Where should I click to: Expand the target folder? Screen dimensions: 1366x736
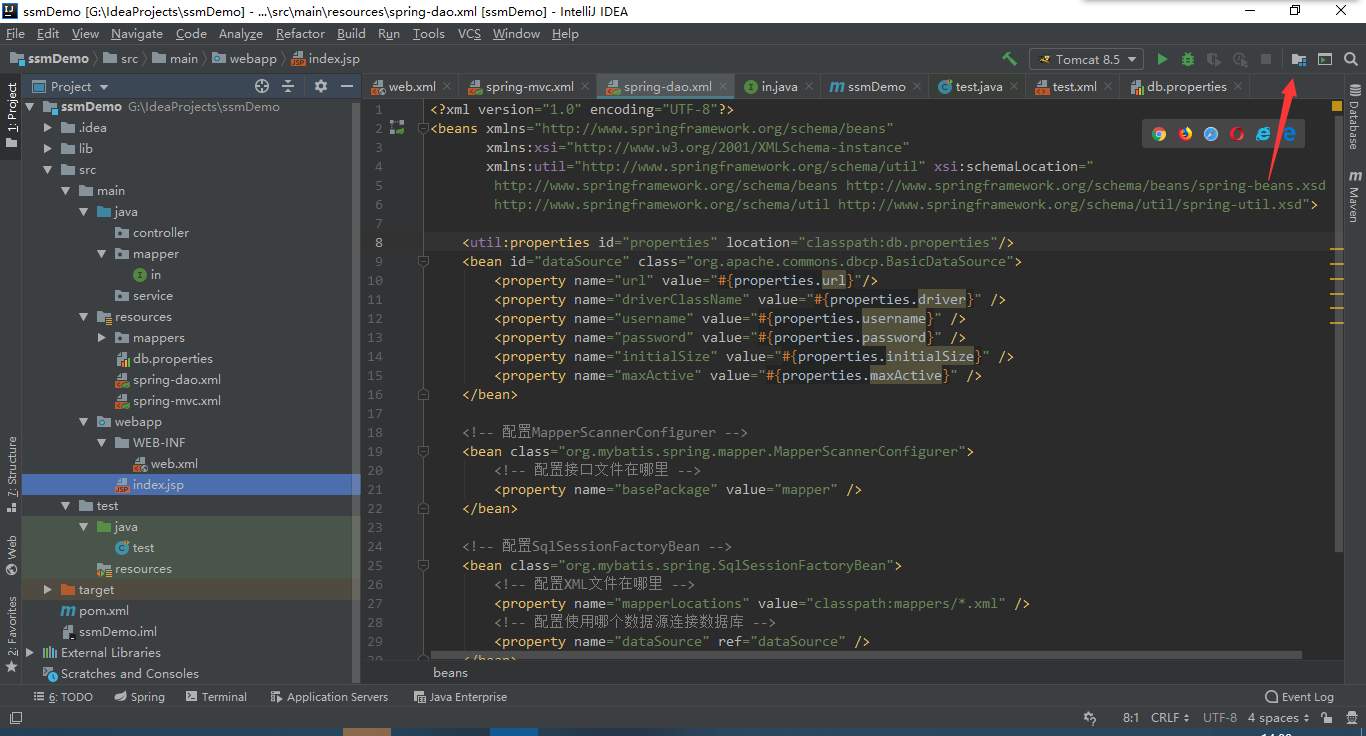click(48, 590)
